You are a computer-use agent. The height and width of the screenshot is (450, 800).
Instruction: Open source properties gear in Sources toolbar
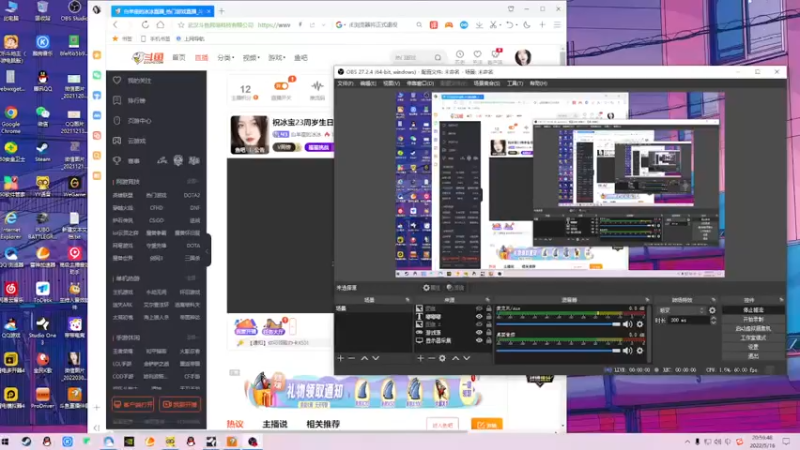coord(442,358)
